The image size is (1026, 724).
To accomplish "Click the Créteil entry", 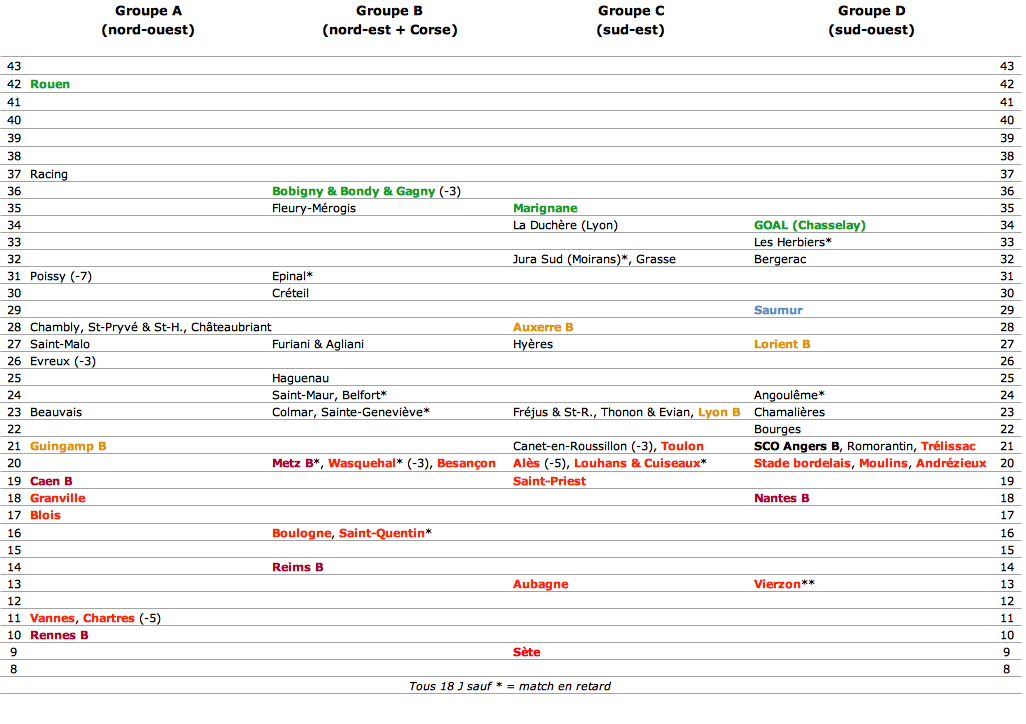I will click(x=291, y=293).
